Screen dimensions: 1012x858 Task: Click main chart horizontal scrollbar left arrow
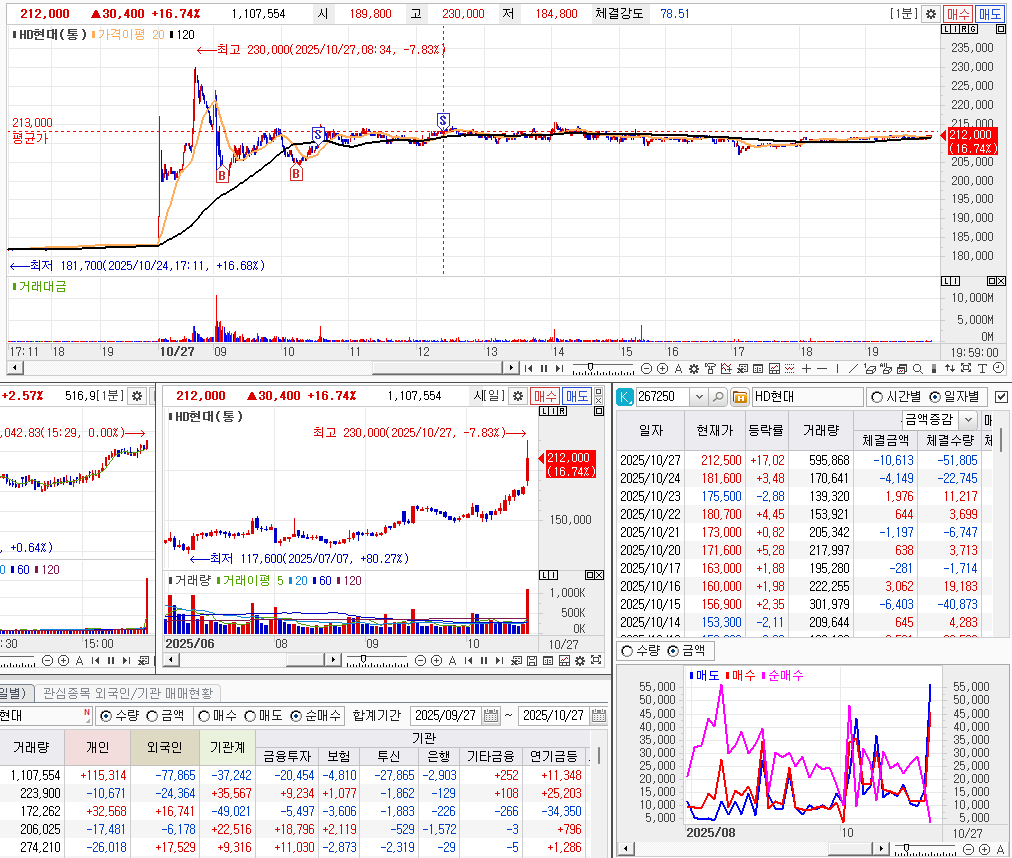15,368
